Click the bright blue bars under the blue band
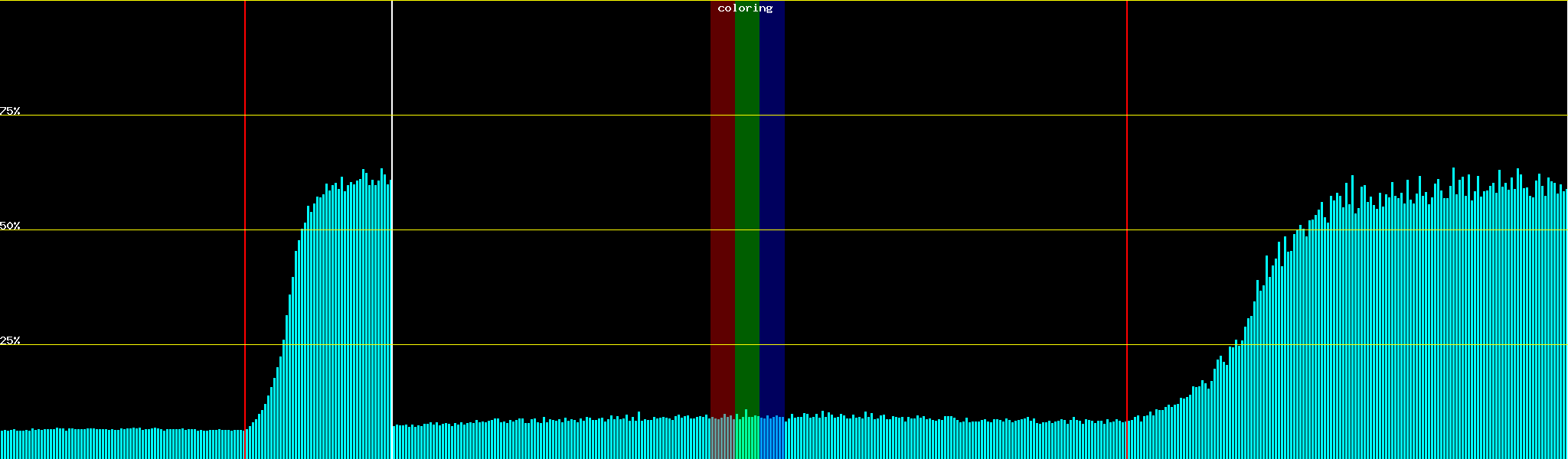1568x459 pixels. [772, 439]
